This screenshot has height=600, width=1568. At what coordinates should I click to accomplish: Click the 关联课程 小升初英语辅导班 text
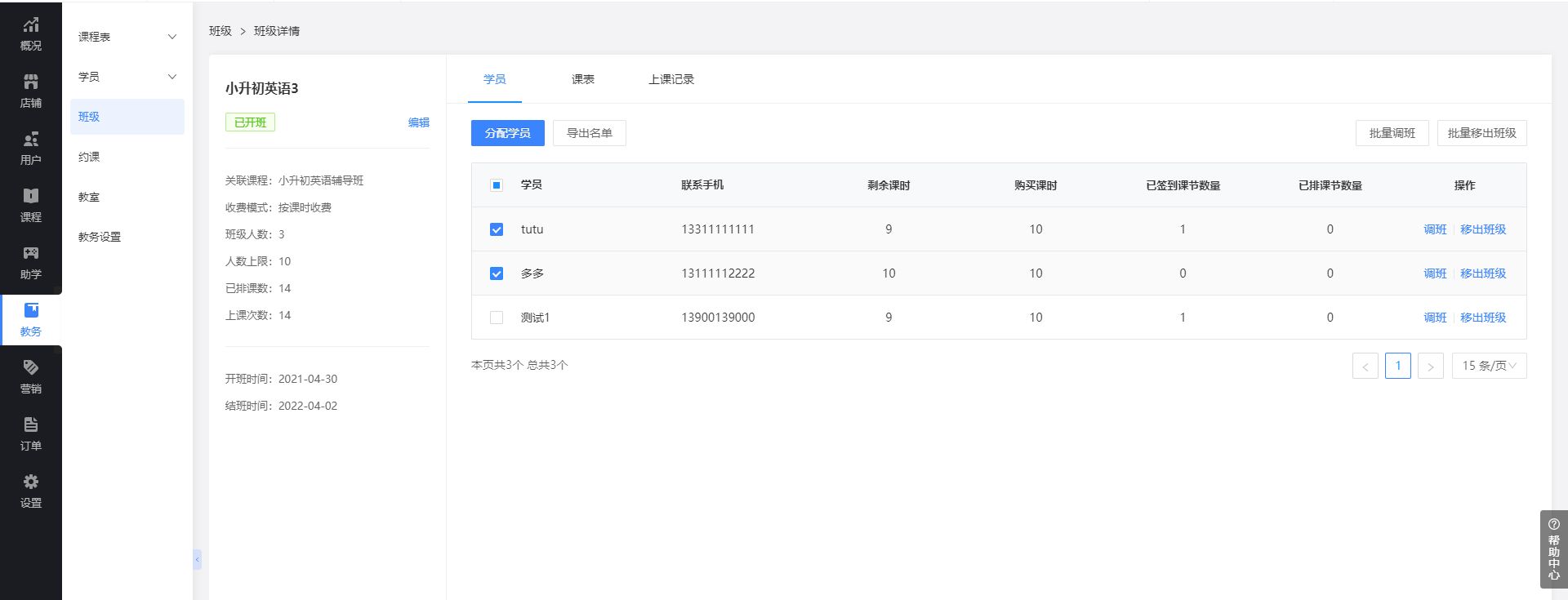tap(294, 180)
